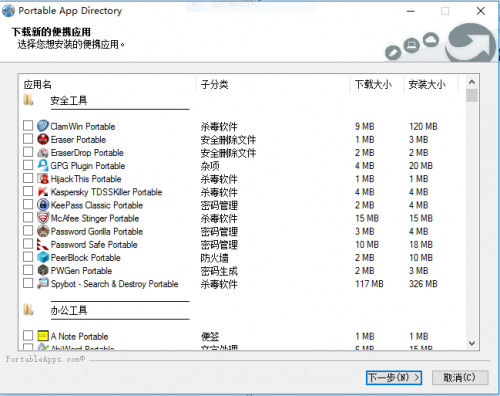Screen dimensions: 500x396
Task: Tick the Password Safe Portable checkbox
Action: click(x=28, y=244)
